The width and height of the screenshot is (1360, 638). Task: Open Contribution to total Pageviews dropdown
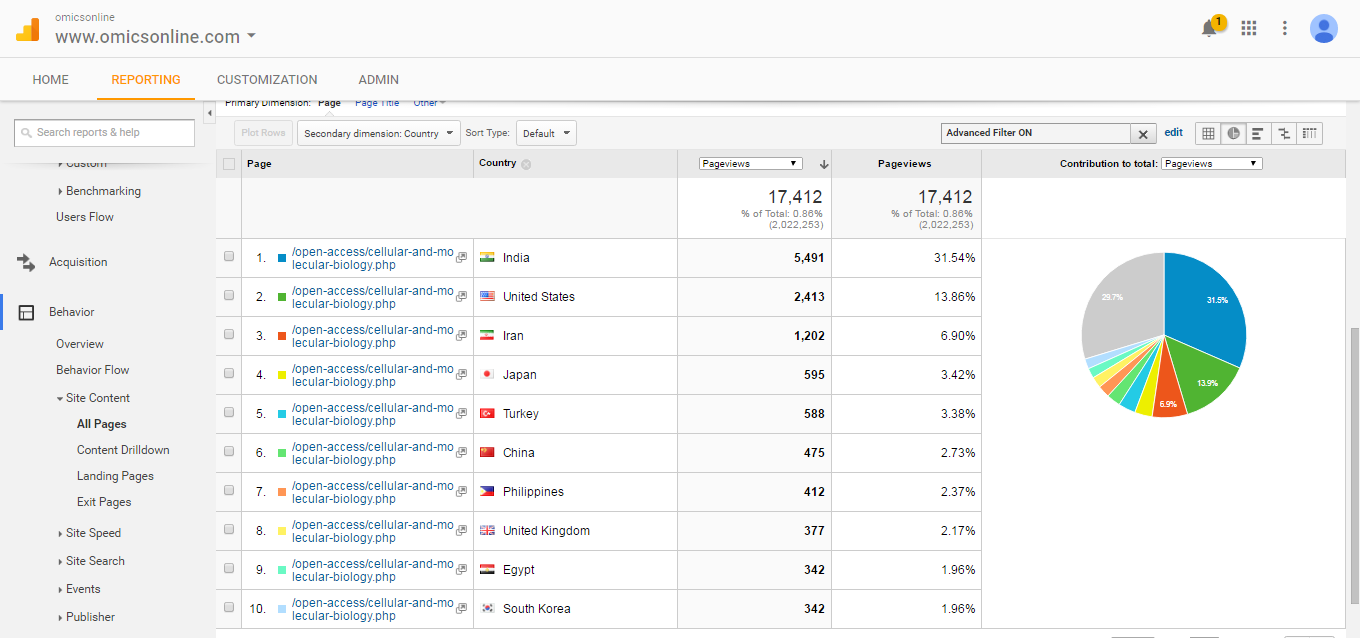point(1211,163)
